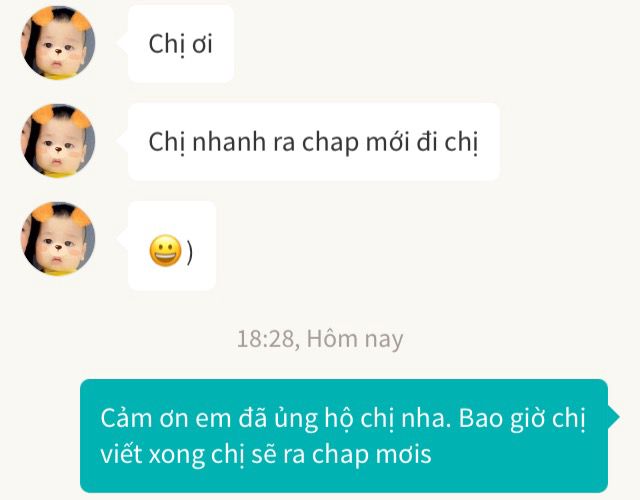Click the tail of the emoji bubble
This screenshot has width=640, height=500.
tap(122, 238)
